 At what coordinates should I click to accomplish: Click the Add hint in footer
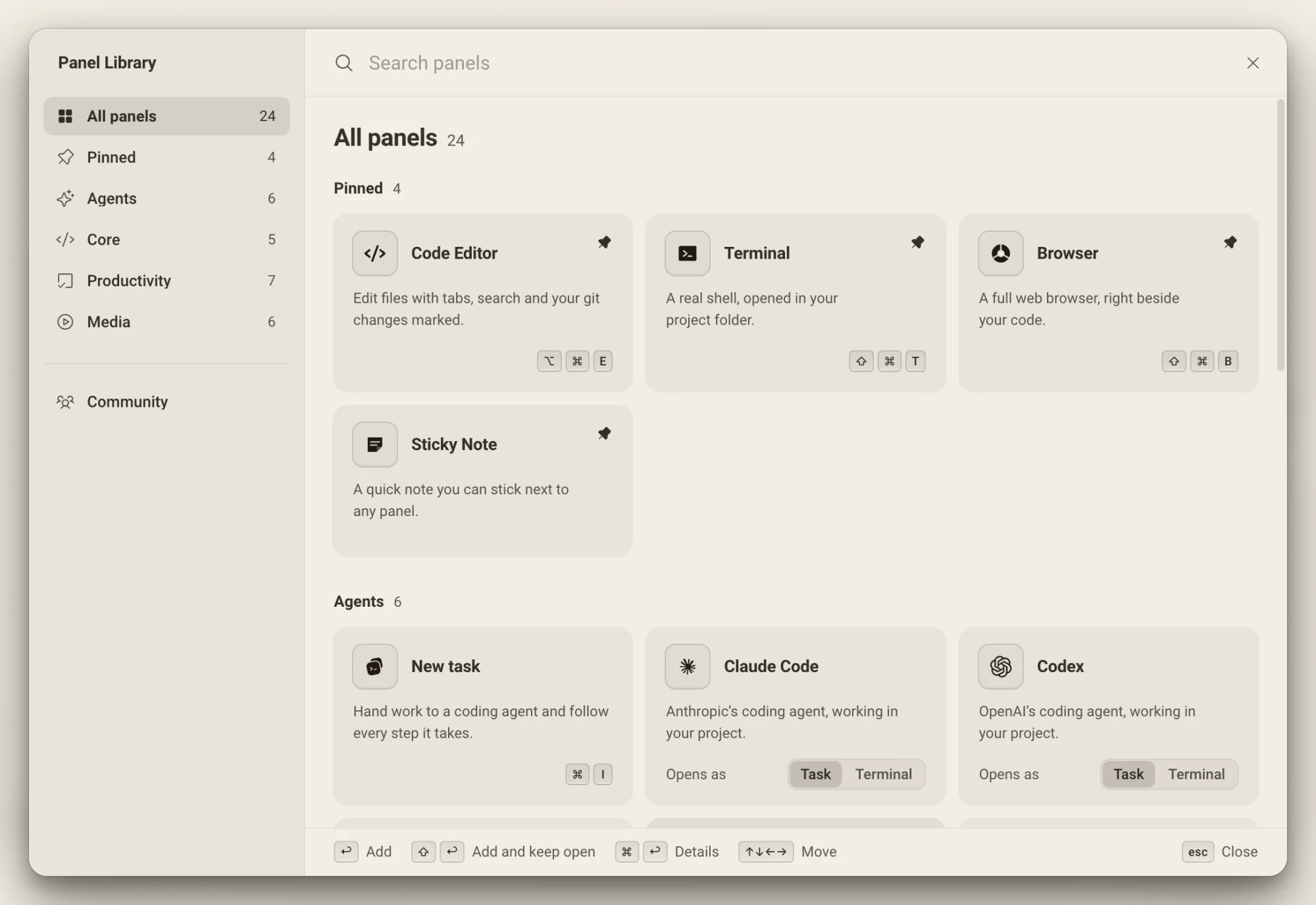363,852
